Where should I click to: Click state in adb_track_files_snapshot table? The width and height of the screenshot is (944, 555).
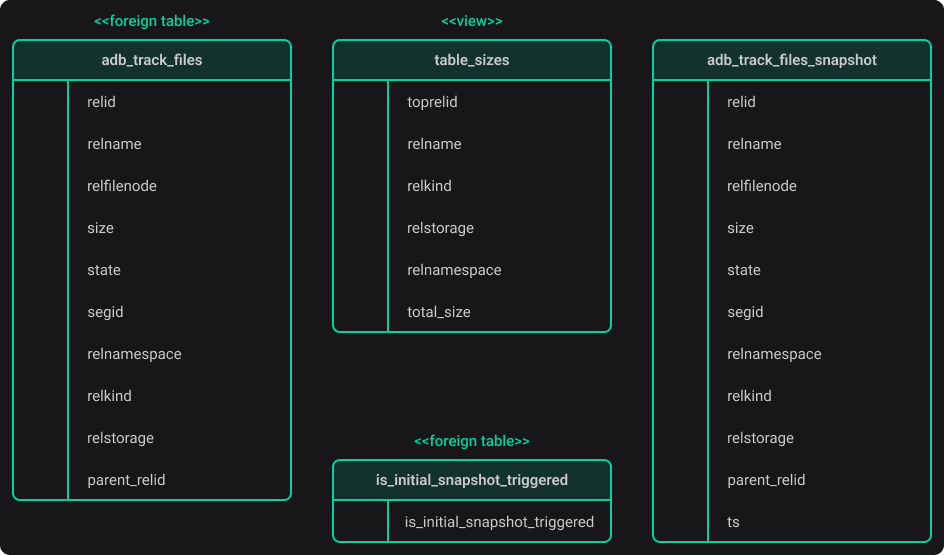(744, 270)
